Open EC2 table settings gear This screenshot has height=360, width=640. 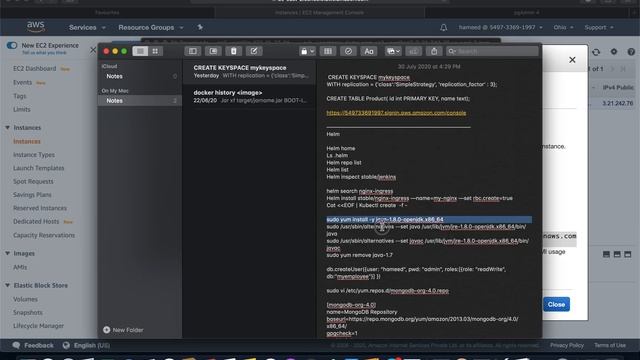pos(614,52)
